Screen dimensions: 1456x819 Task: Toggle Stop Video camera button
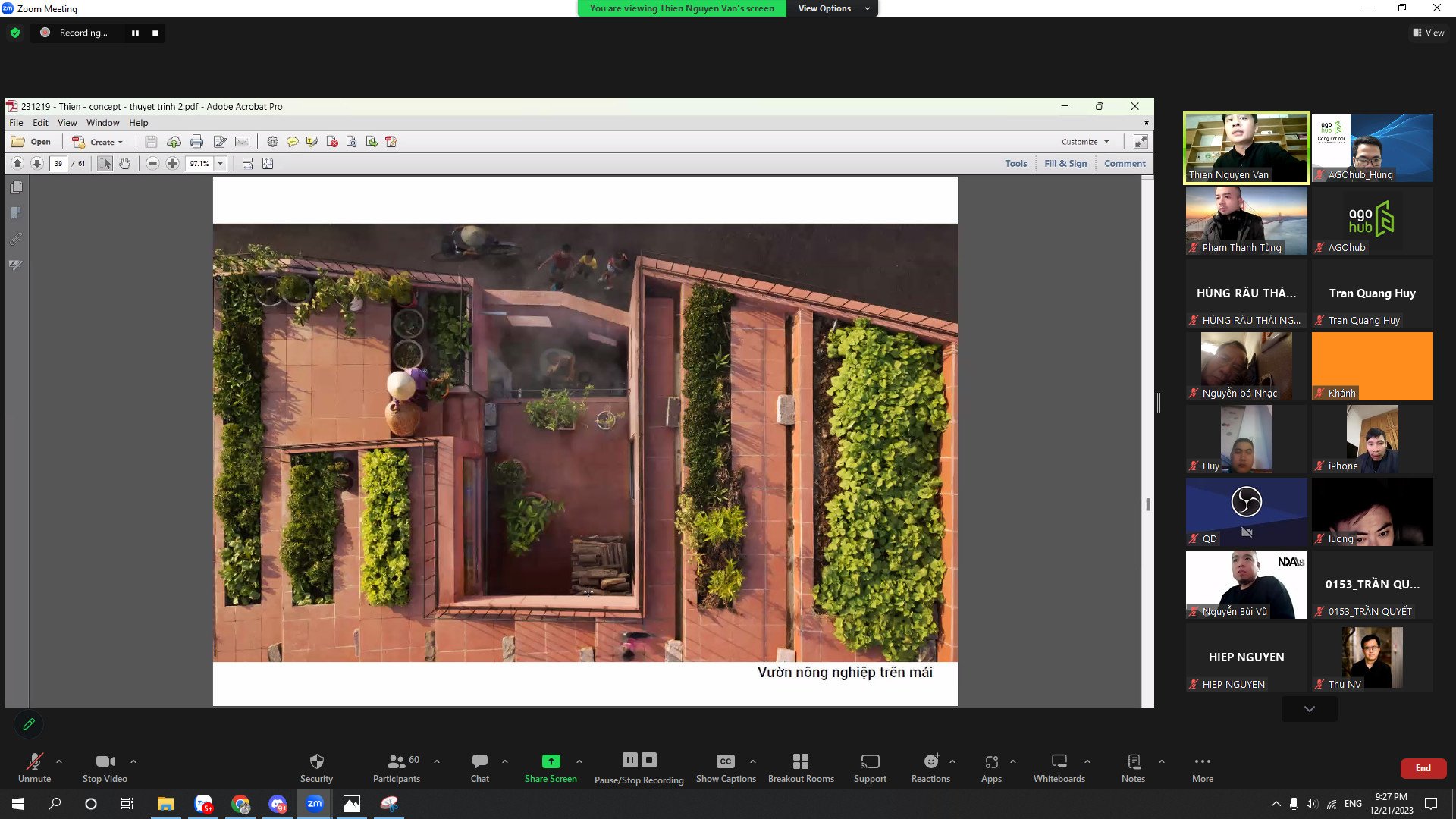tap(105, 761)
